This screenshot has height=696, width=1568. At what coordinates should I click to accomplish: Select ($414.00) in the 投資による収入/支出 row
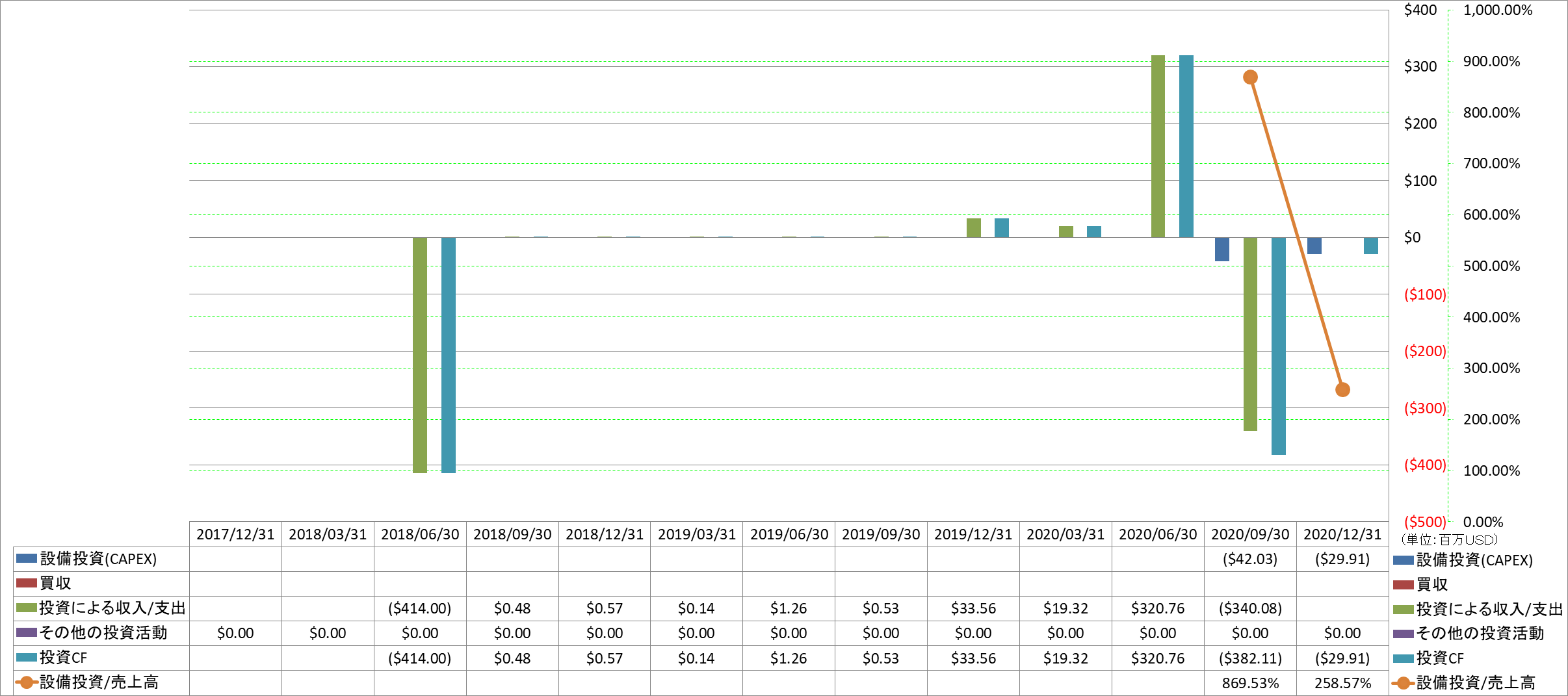[420, 608]
